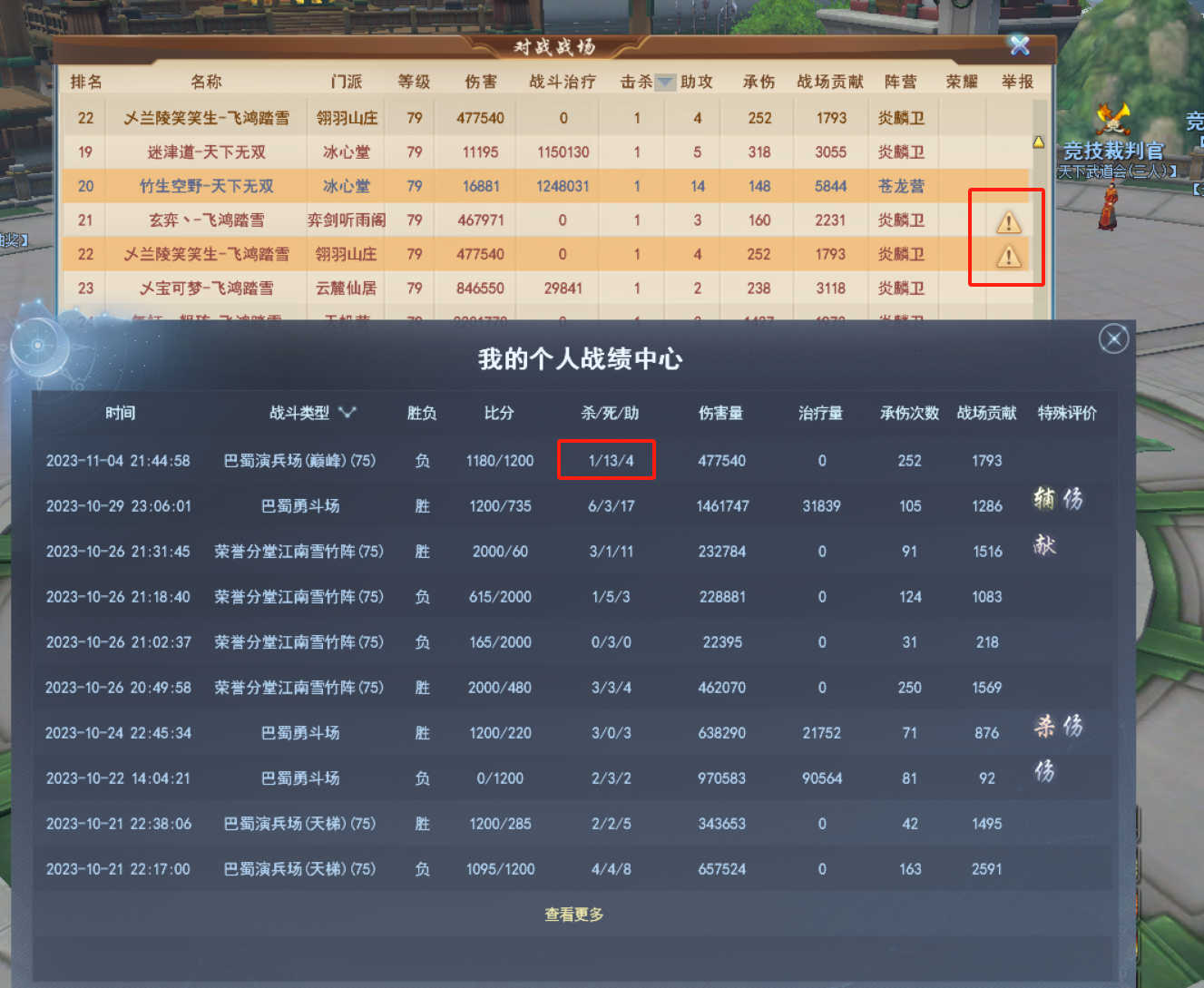Open record dated 2023-10-21 22:38:06
This screenshot has width=1204, height=988.
click(x=573, y=824)
